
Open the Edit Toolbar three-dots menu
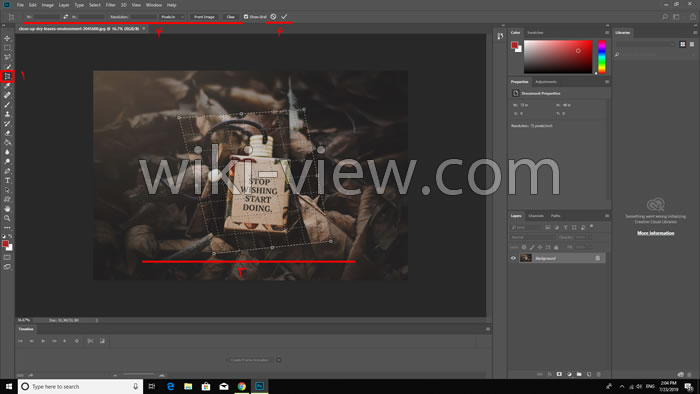tap(7, 228)
